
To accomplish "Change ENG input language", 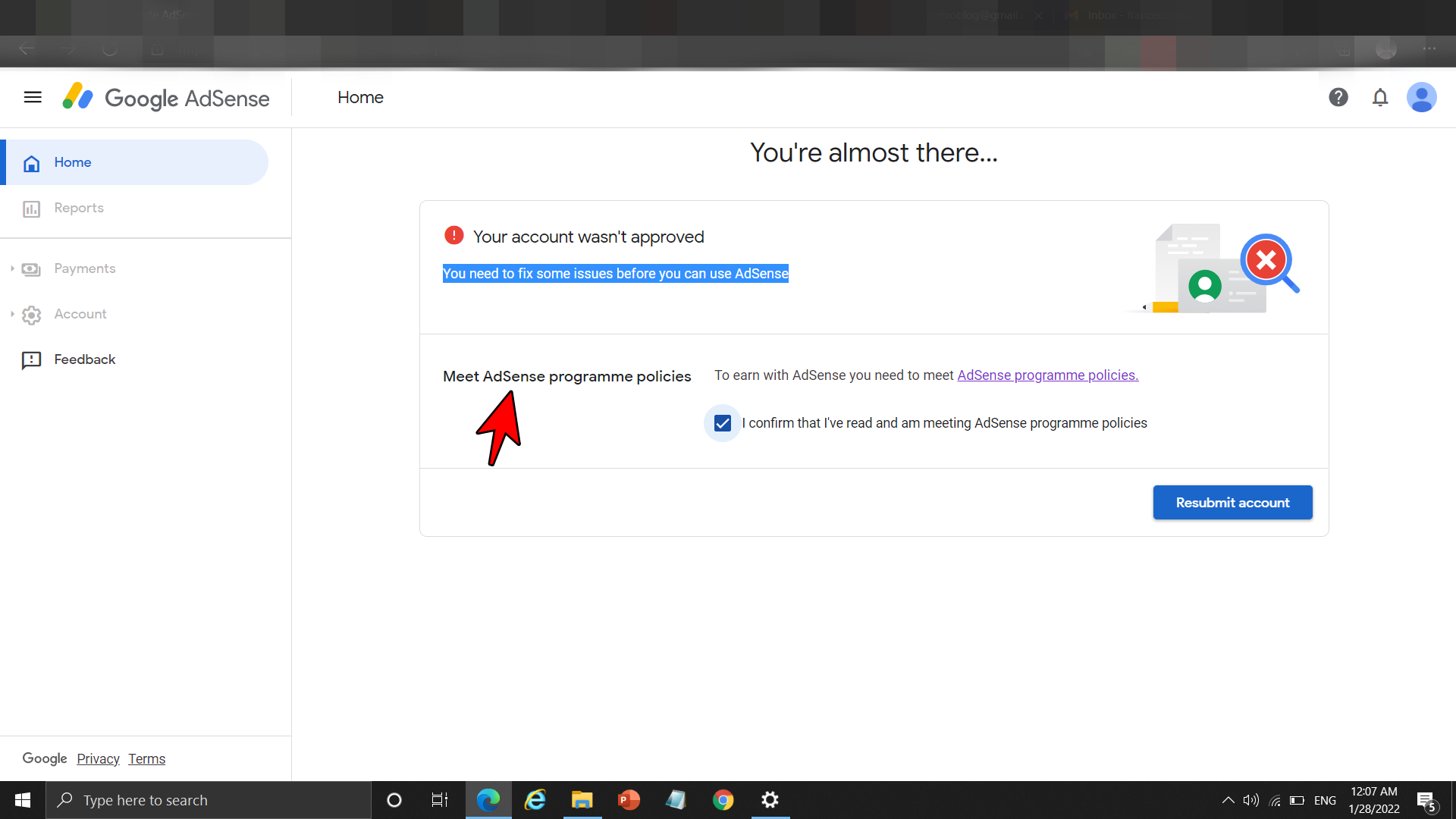I will 1326,800.
